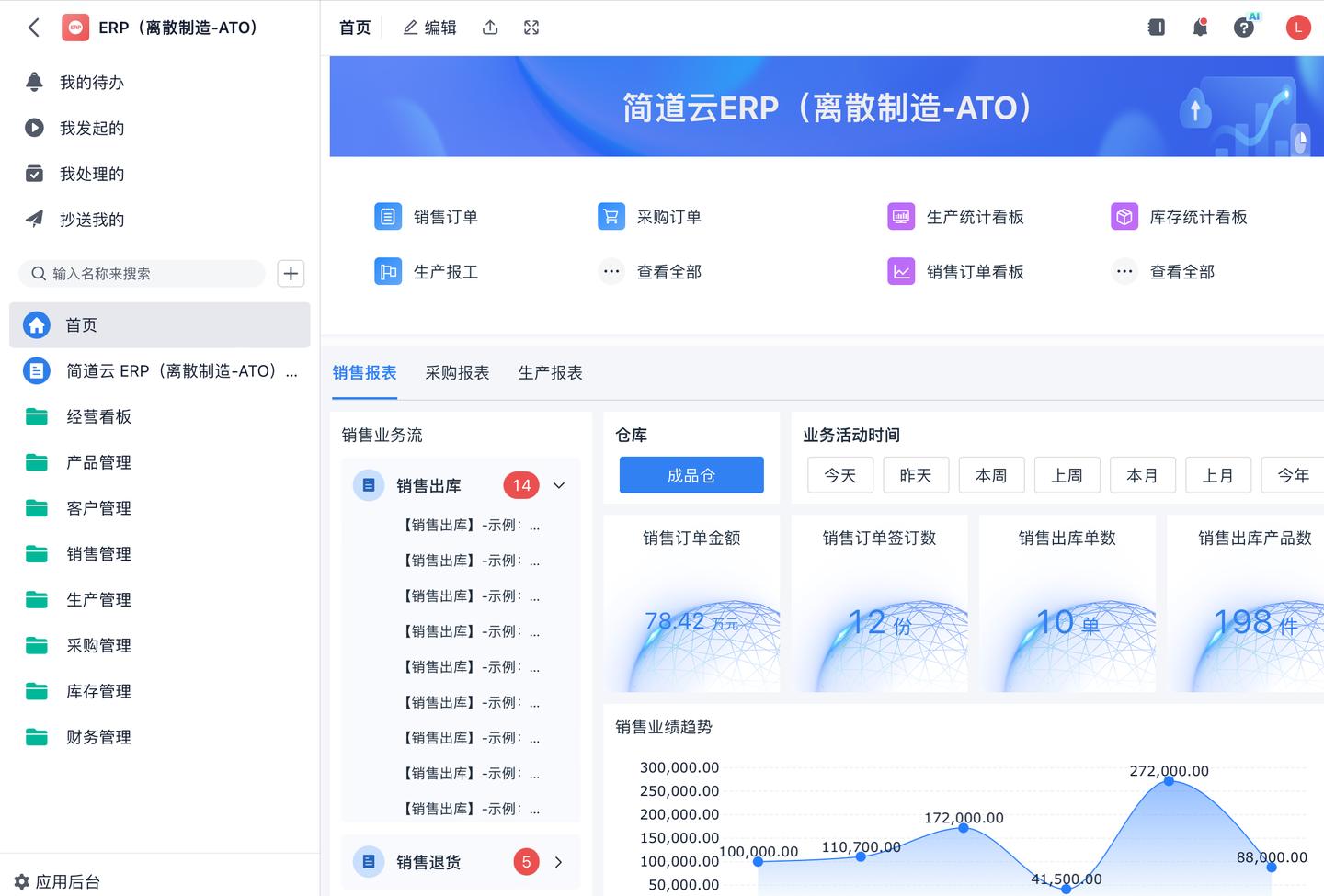Select 今天 time filter
The height and width of the screenshot is (896, 1324).
click(x=840, y=475)
